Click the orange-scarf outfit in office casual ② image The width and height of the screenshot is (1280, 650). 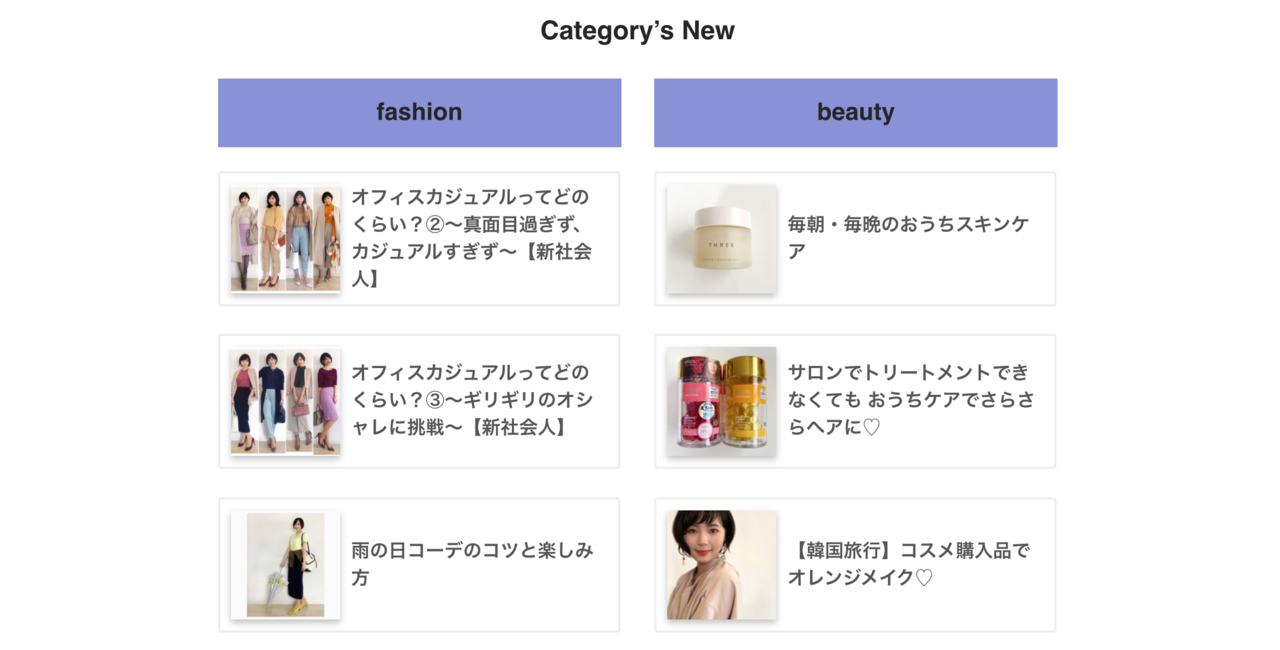pyautogui.click(x=327, y=238)
